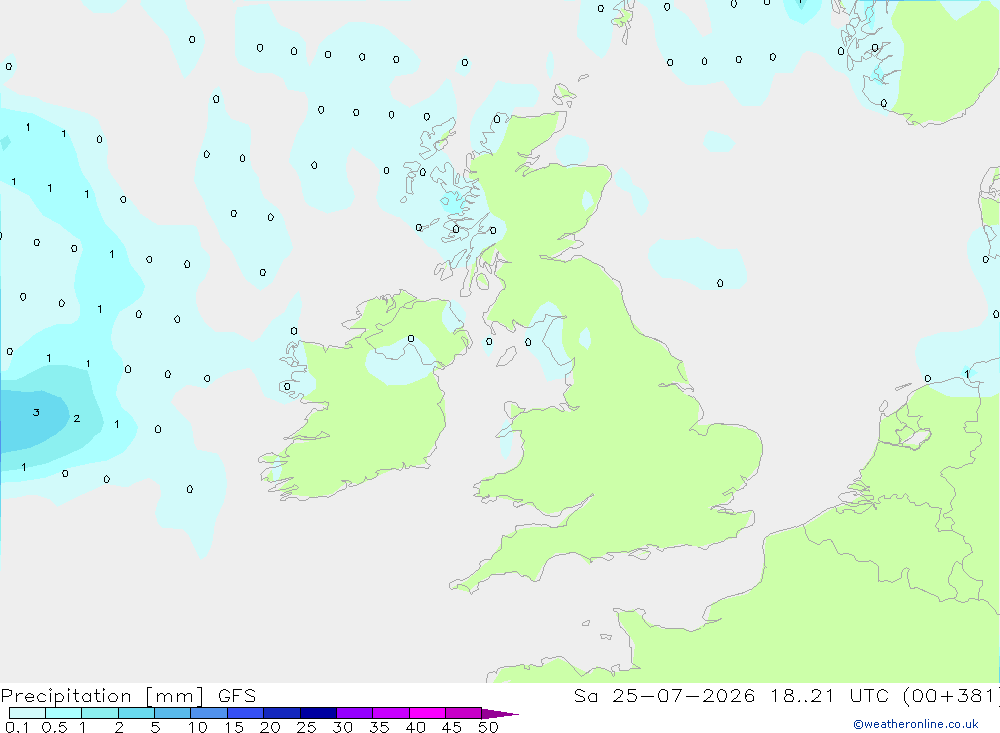This screenshot has height=733, width=1000.
Task: Click the legend value 50
Action: point(488,727)
